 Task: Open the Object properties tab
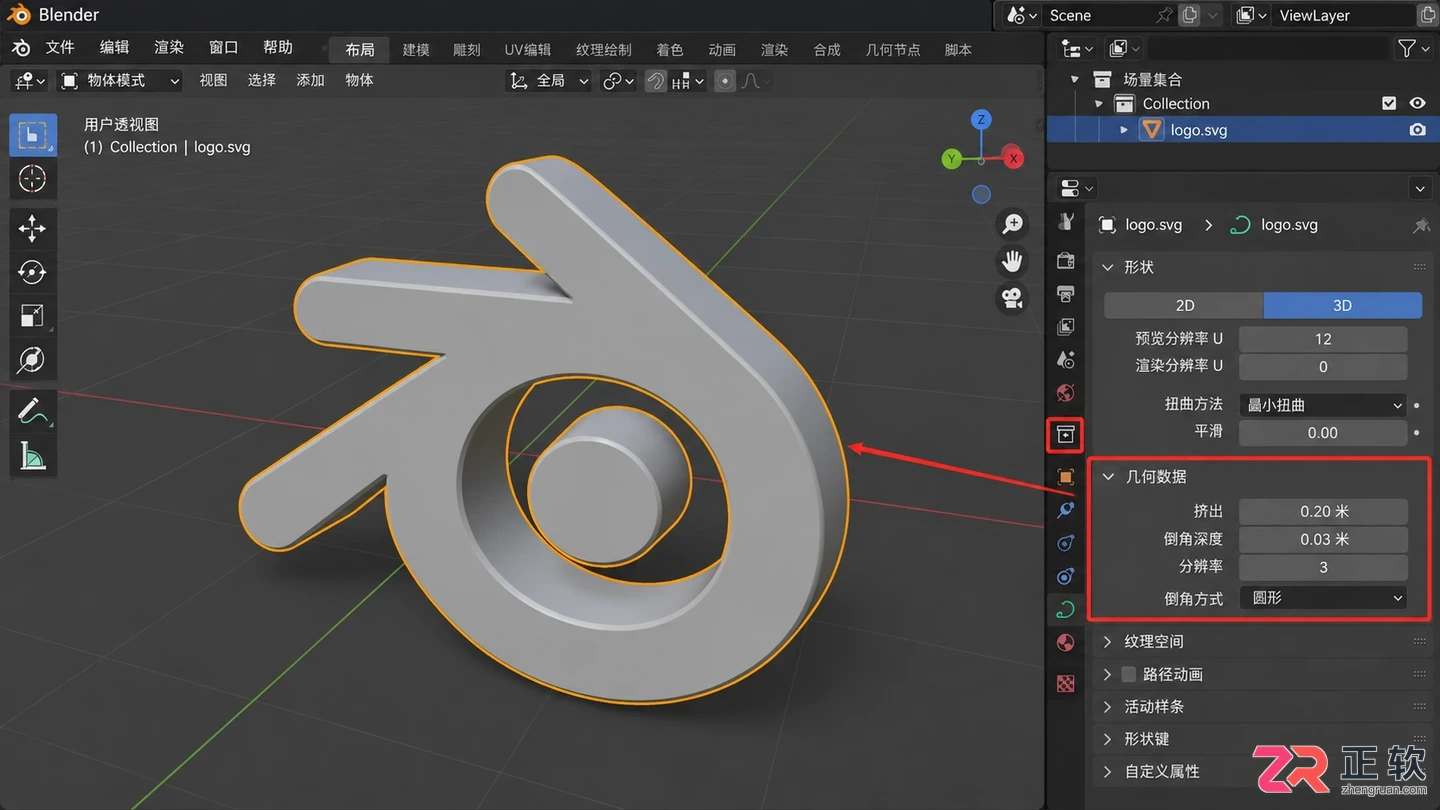(x=1066, y=478)
